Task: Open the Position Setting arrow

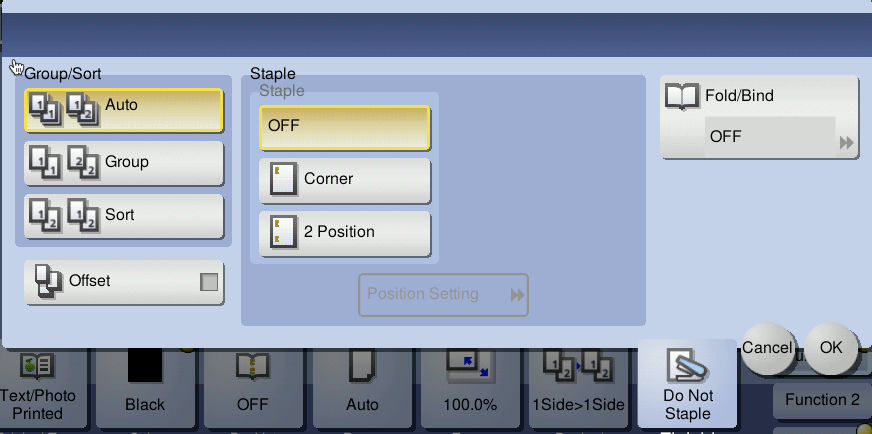Action: coord(517,295)
